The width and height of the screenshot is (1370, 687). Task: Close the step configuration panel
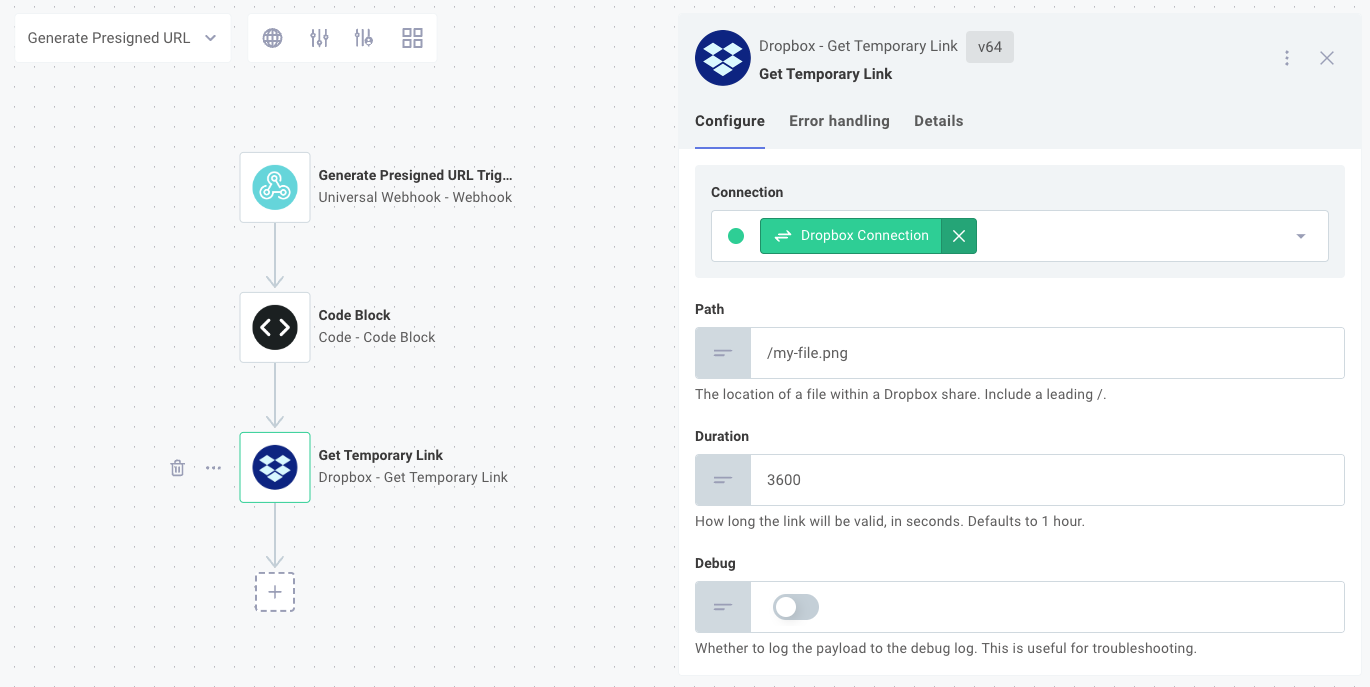(1327, 57)
